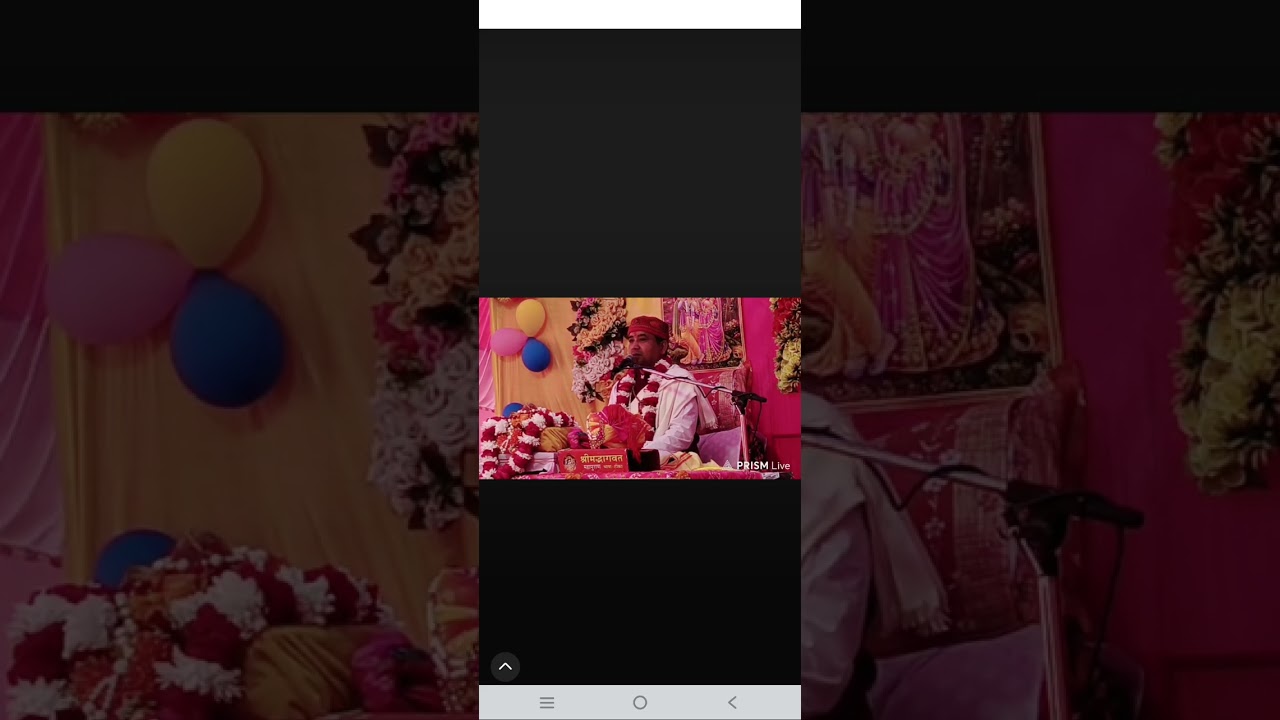Tap the up-chevron expand button
The image size is (1280, 720).
[505, 667]
